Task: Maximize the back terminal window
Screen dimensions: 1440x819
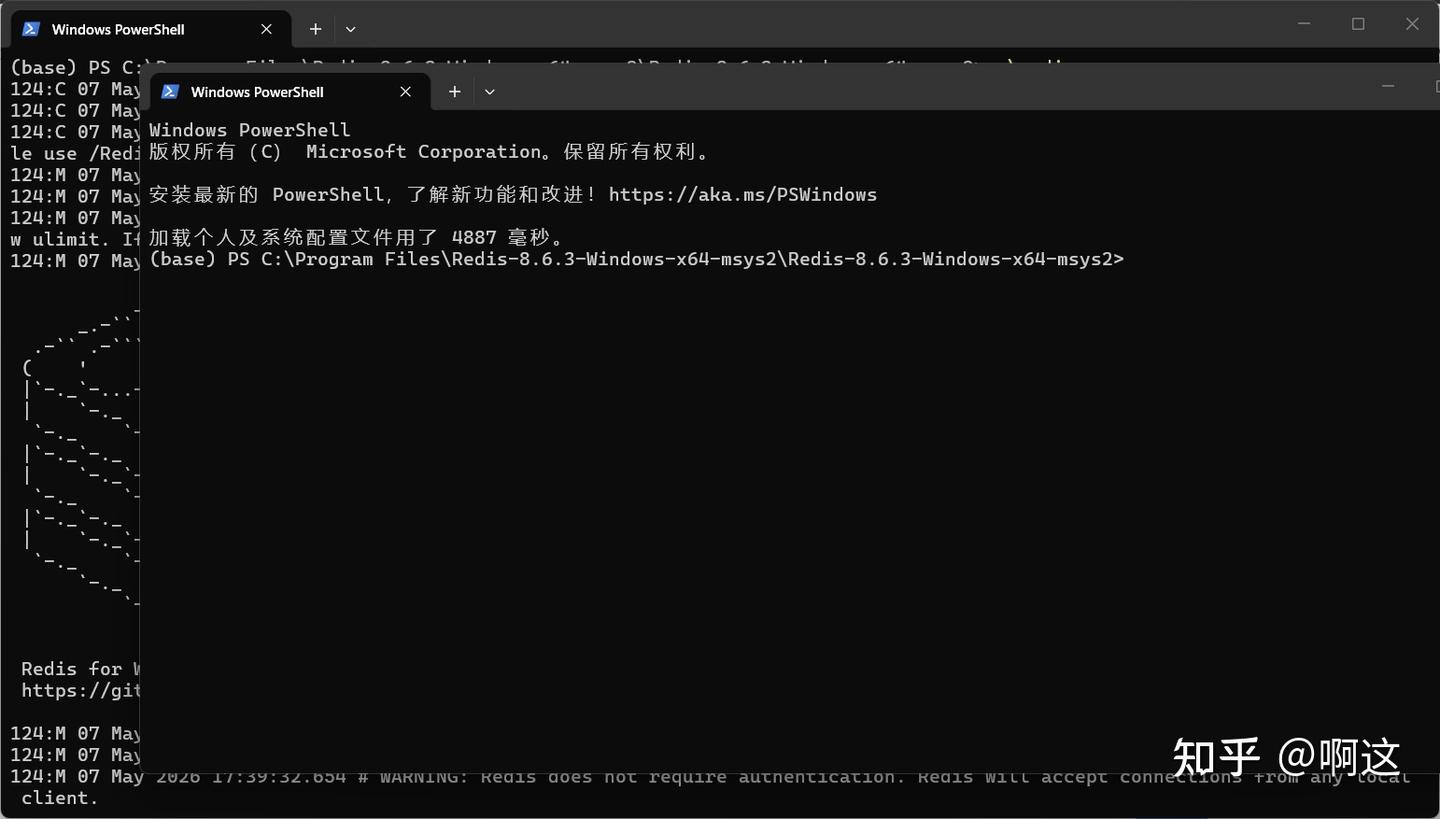Action: tap(1358, 24)
